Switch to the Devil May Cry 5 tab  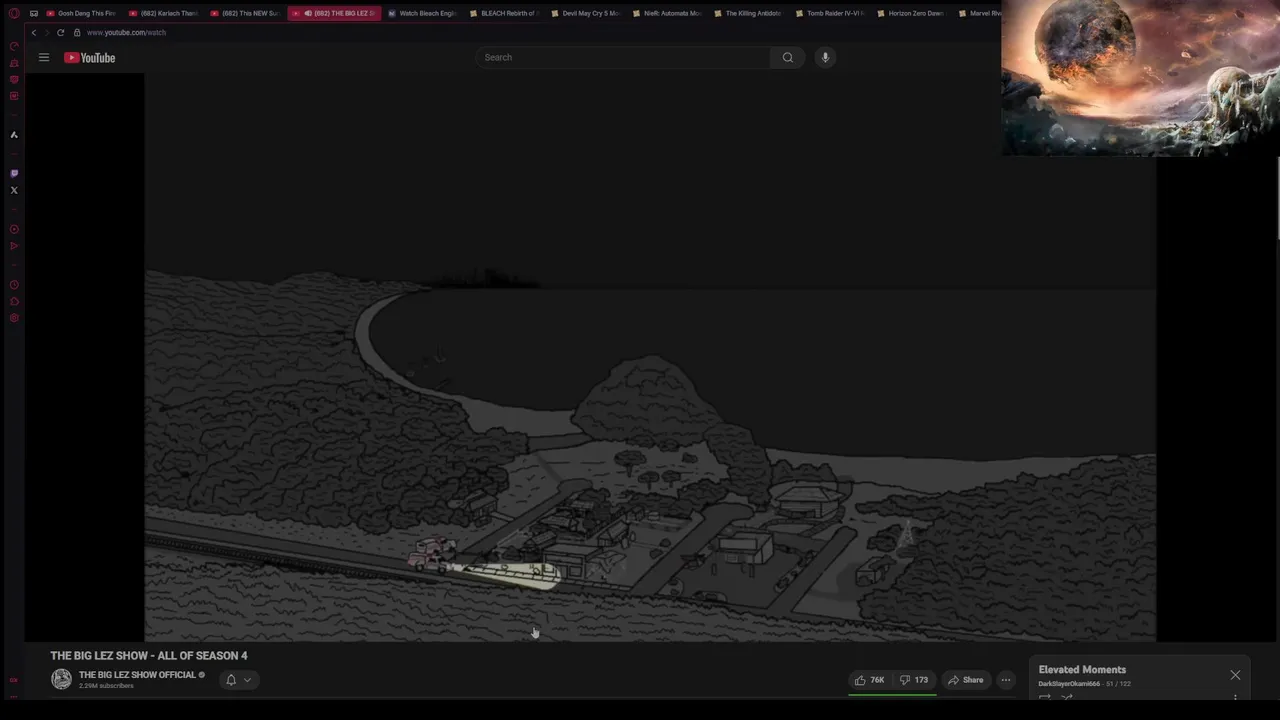(x=586, y=13)
